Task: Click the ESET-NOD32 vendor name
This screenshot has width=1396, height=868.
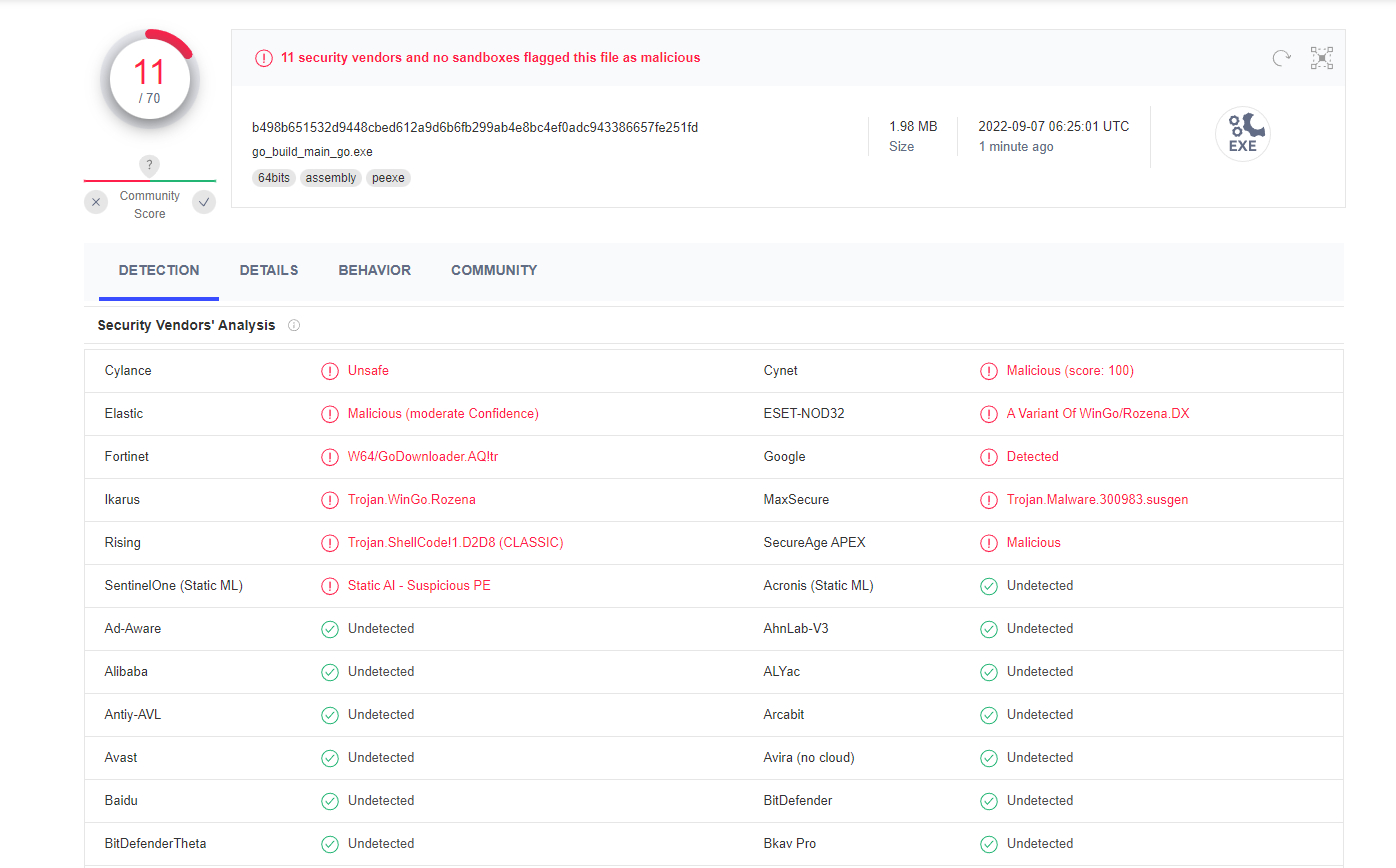Action: (x=804, y=414)
